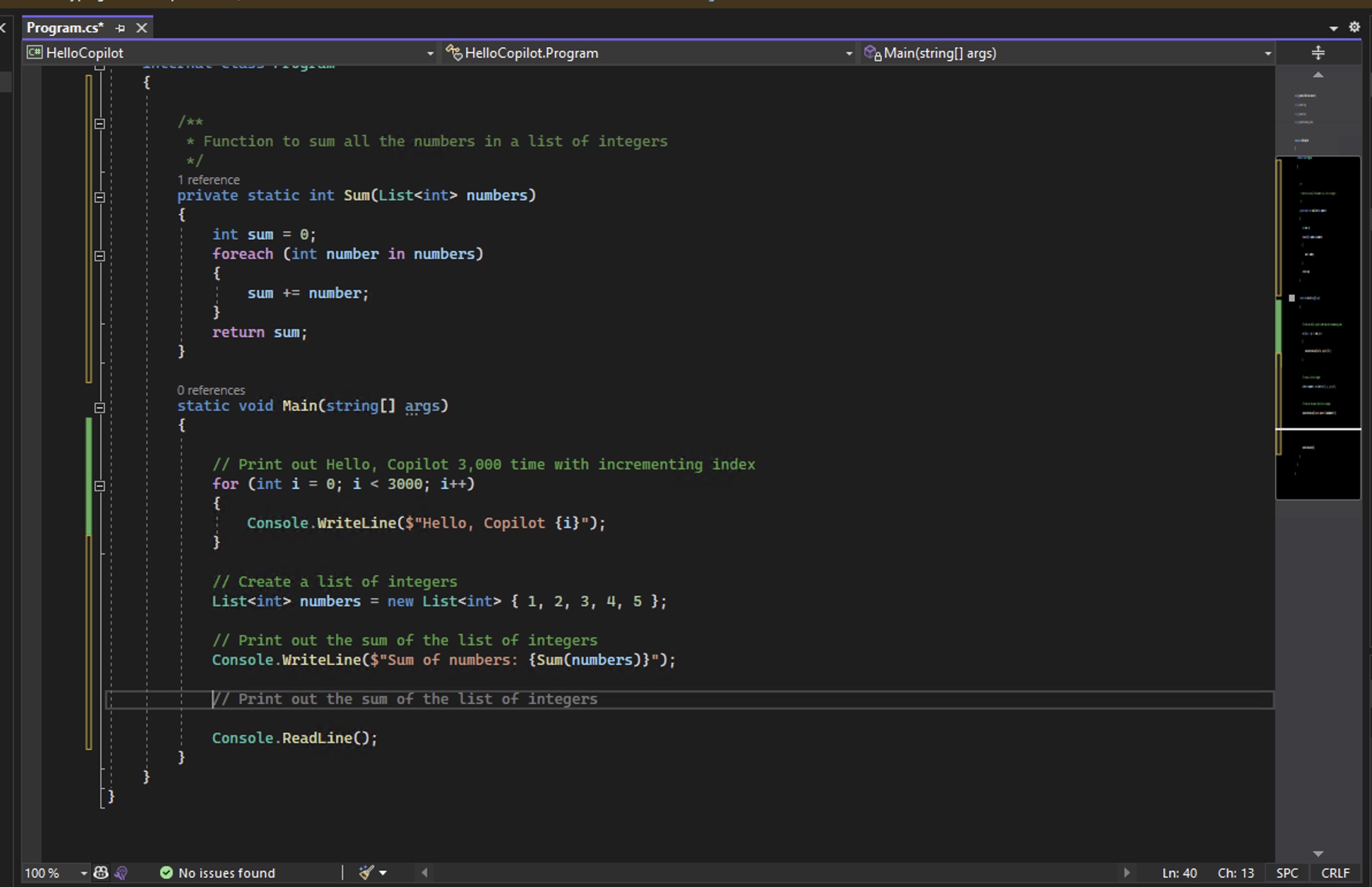The height and width of the screenshot is (887, 1372).
Task: Collapse the Main method region
Action: click(x=100, y=408)
